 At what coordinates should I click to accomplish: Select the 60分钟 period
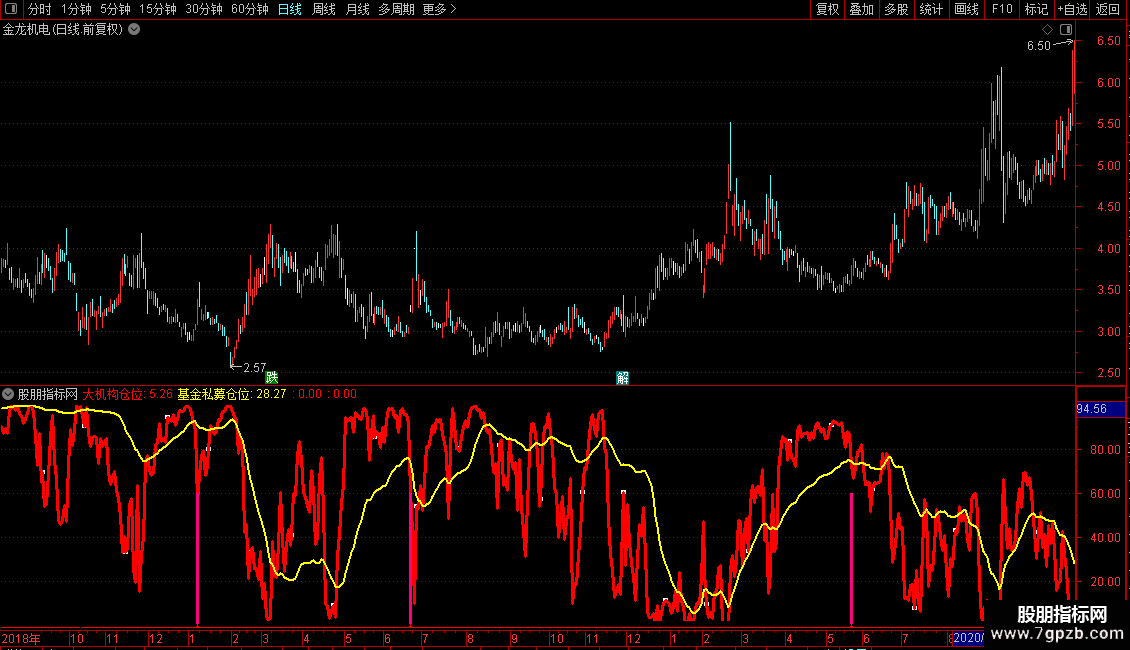pos(250,9)
